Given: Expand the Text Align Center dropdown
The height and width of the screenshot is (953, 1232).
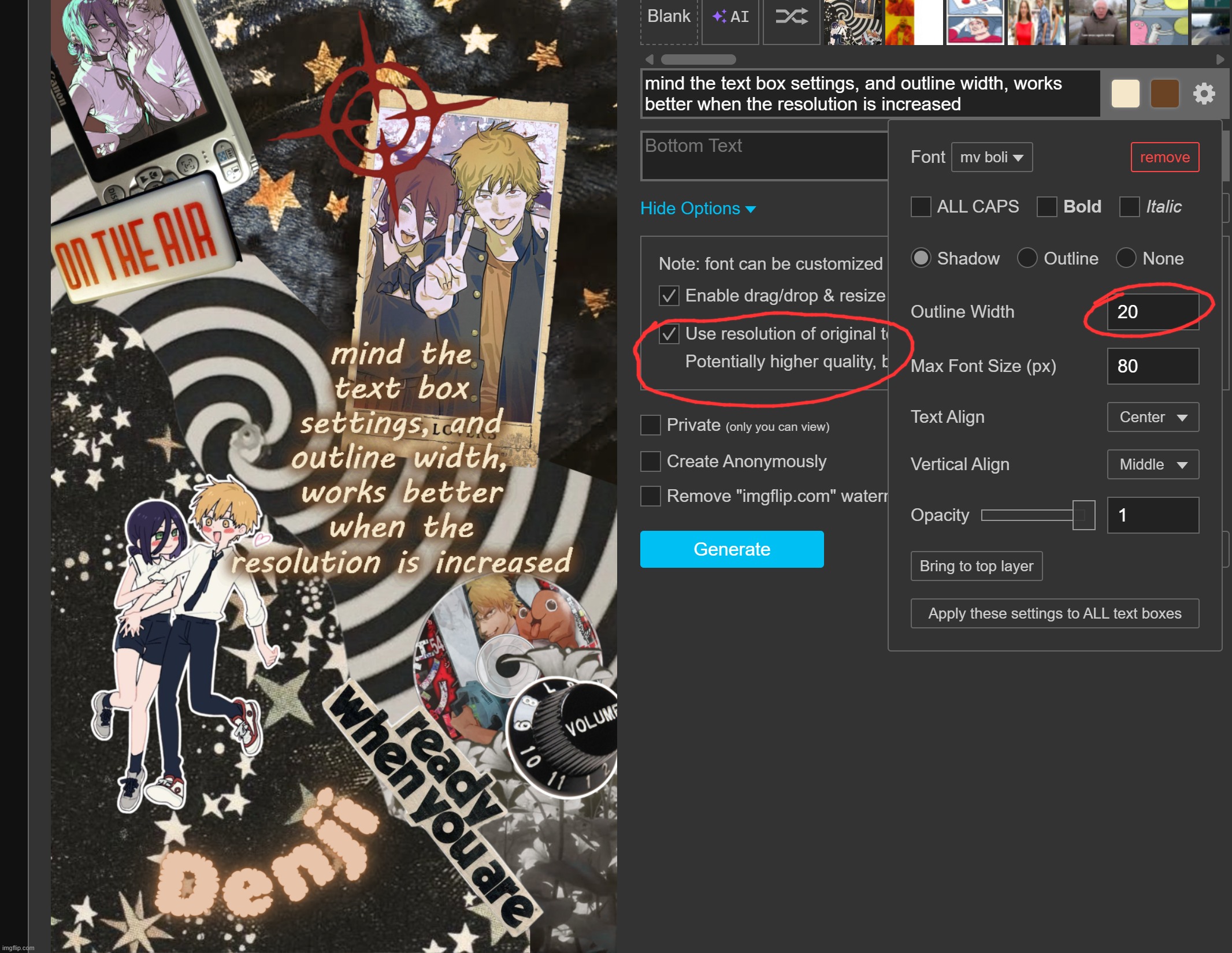Looking at the screenshot, I should coord(1153,417).
